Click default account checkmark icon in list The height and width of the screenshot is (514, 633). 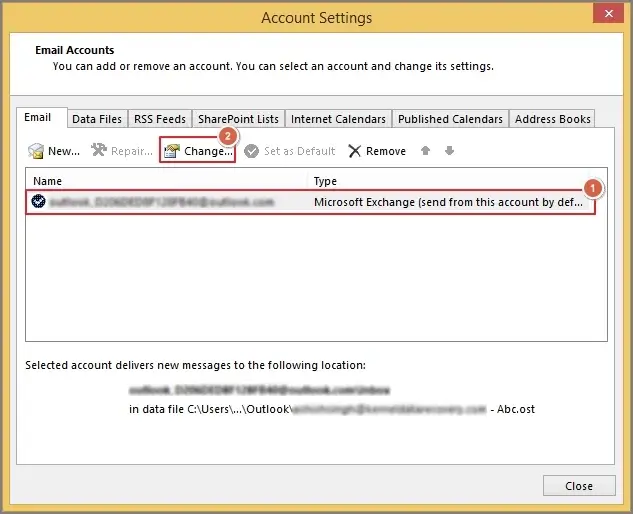click(38, 201)
